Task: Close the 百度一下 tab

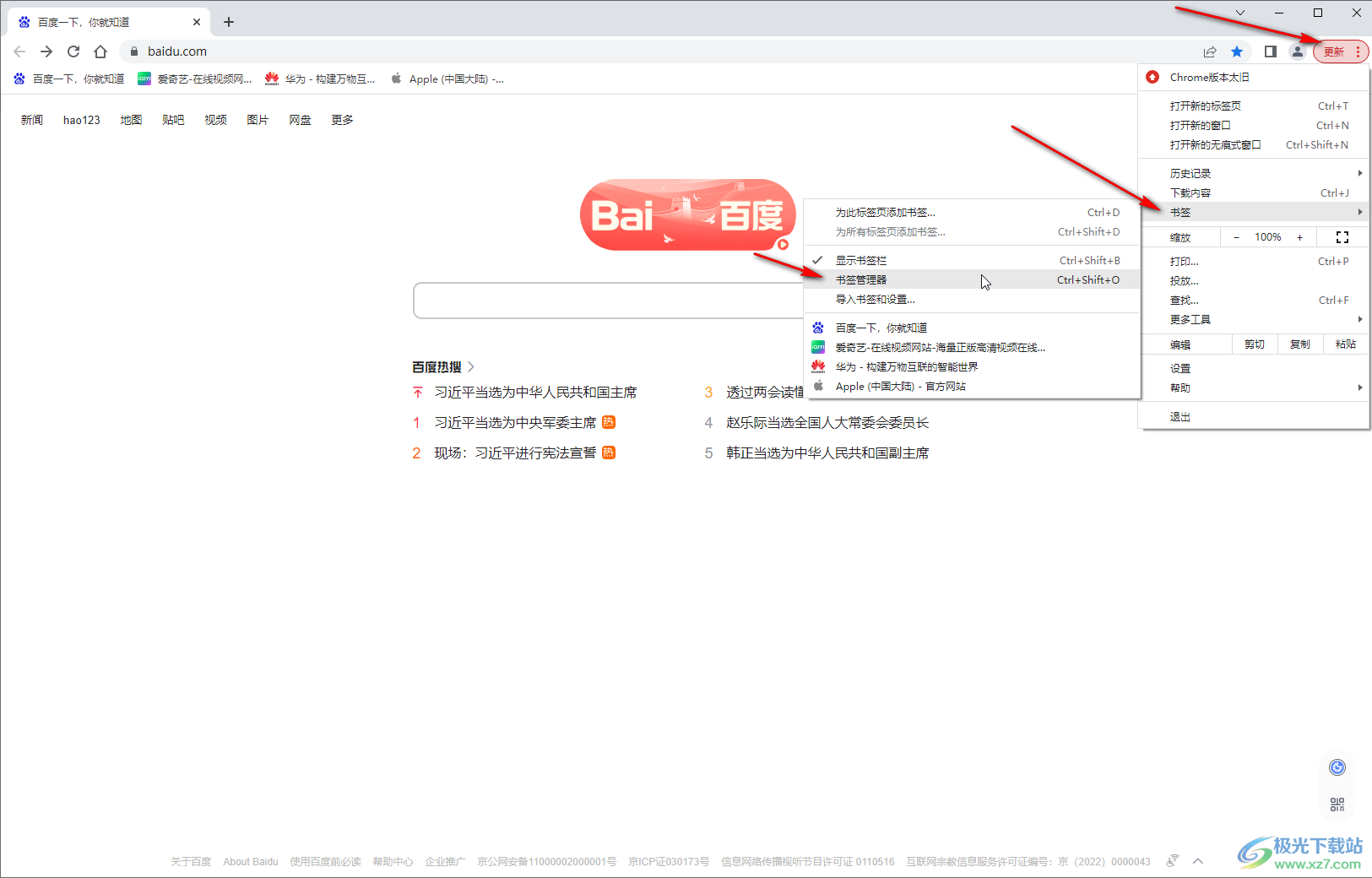Action: (196, 22)
